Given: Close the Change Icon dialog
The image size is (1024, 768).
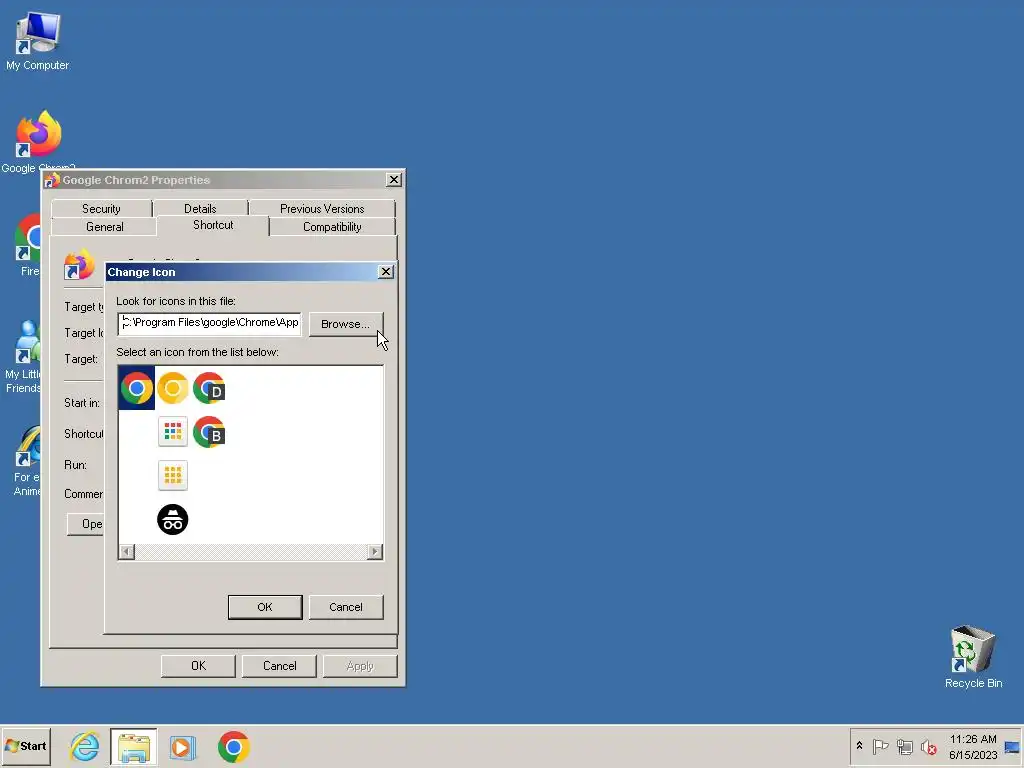Looking at the screenshot, I should pyautogui.click(x=386, y=272).
